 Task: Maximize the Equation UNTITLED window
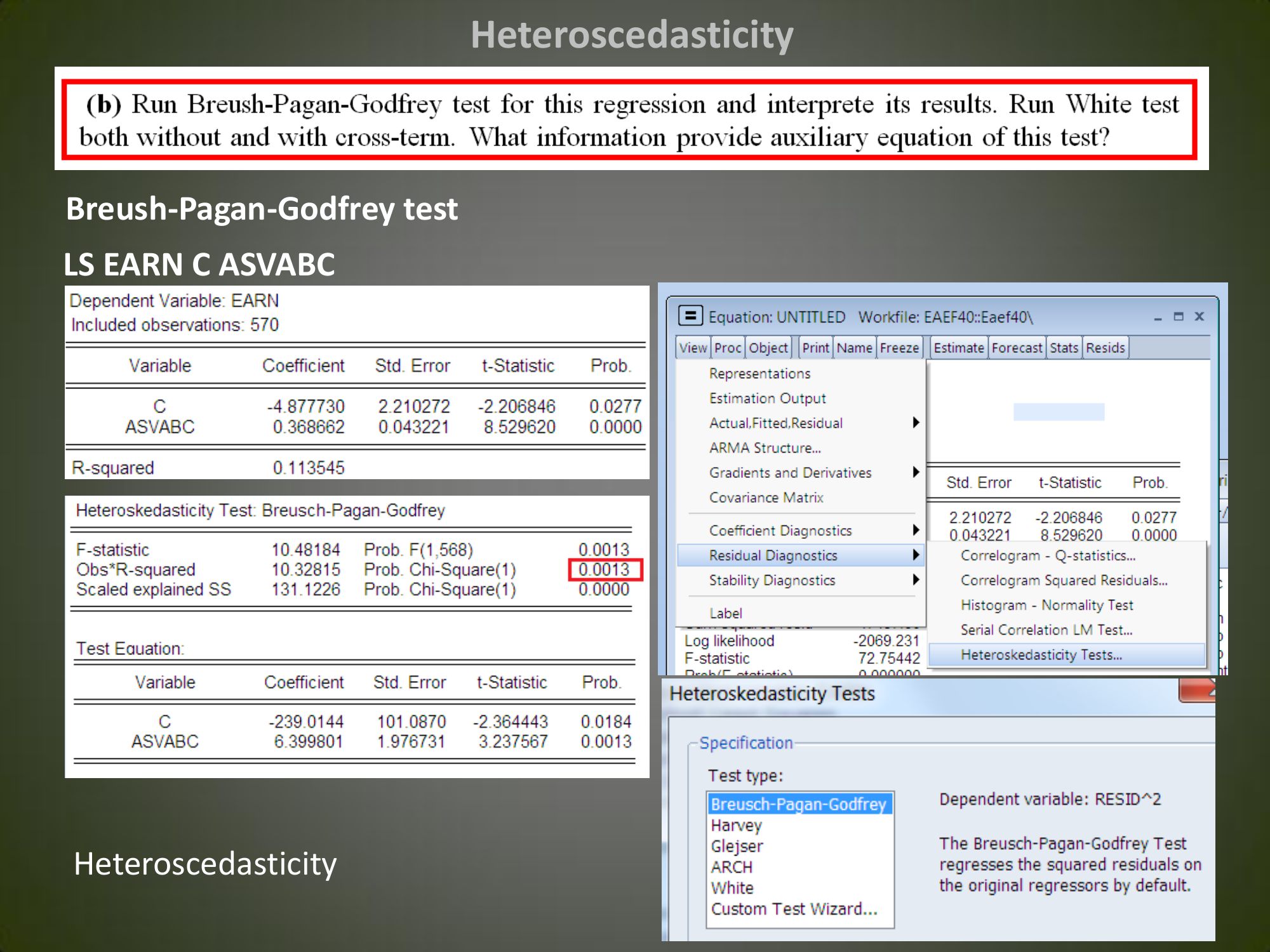1179,316
